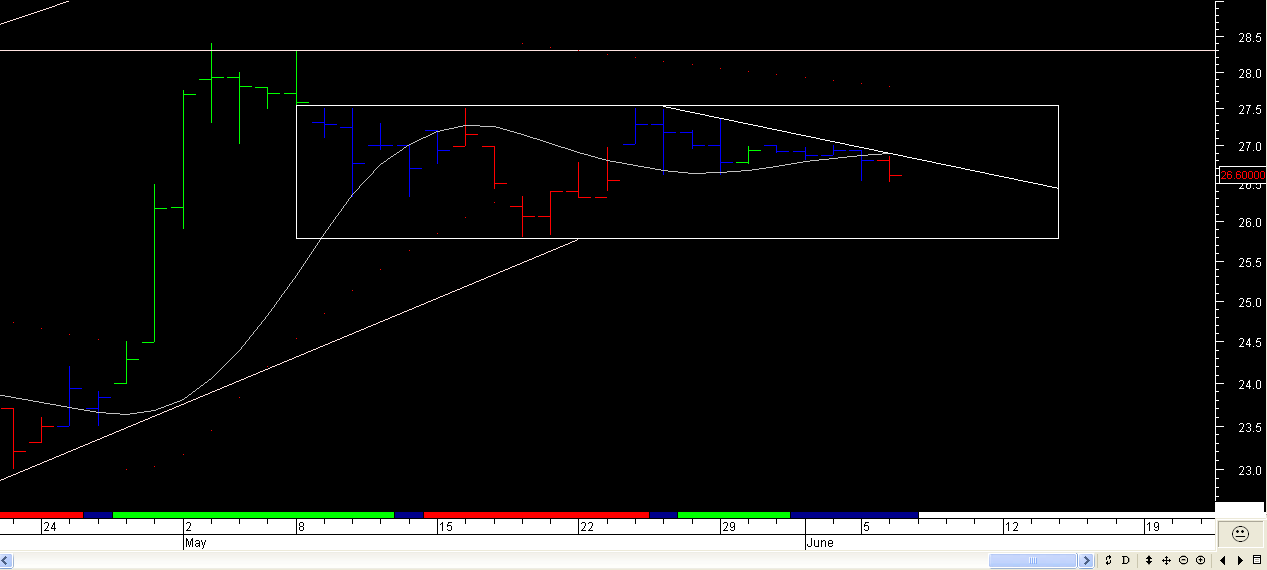The width and height of the screenshot is (1267, 570).
Task: Click the date 15 on the time axis
Action: [446, 527]
